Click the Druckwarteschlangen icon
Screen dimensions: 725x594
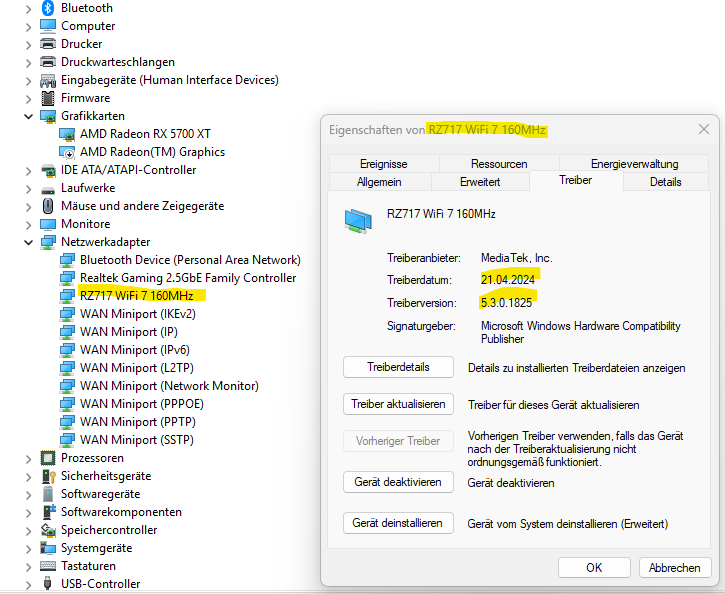48,62
